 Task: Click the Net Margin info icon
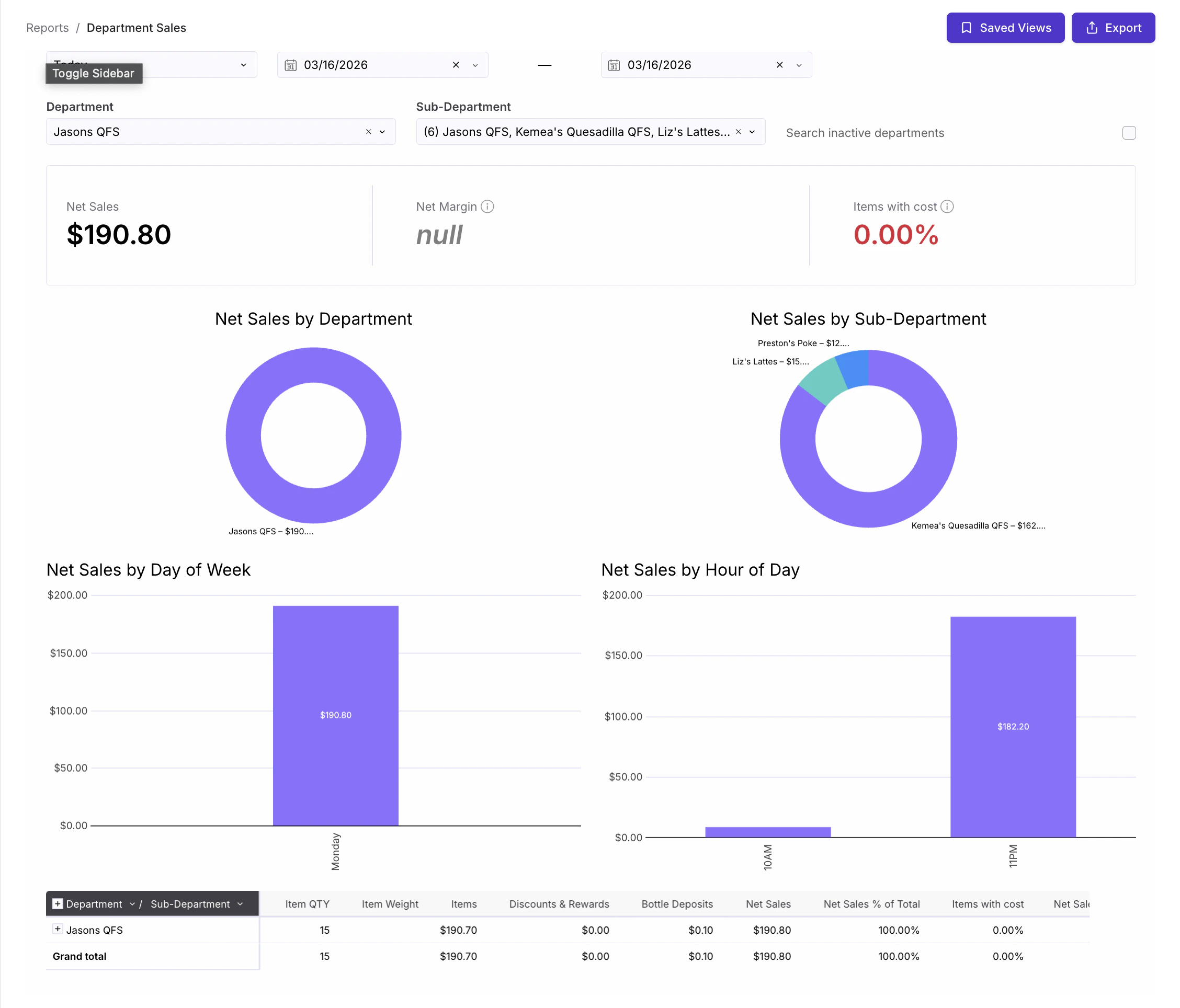(487, 207)
